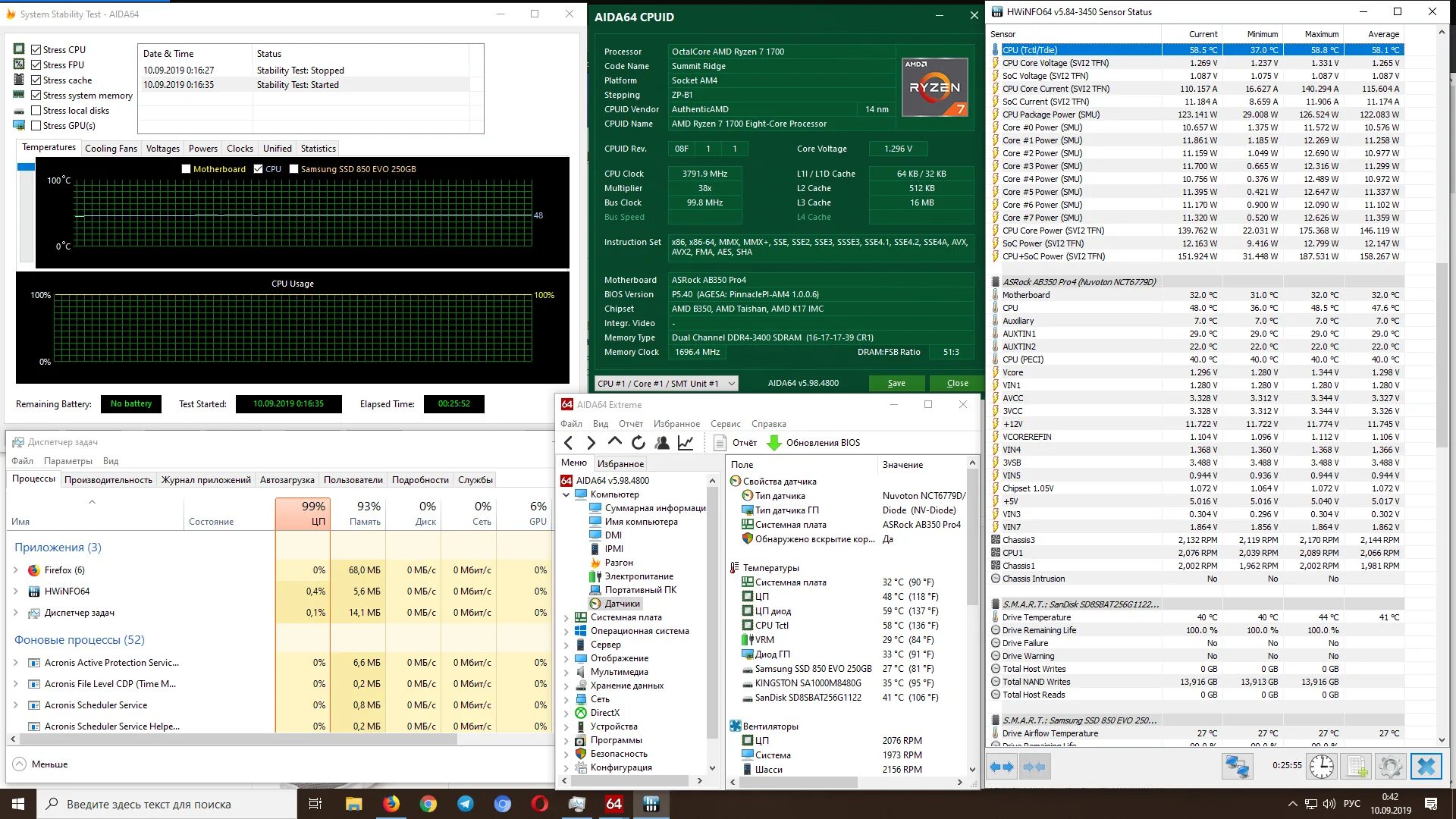Click the BIOS updates green arrow
Screen dimensions: 1456x819
773,443
